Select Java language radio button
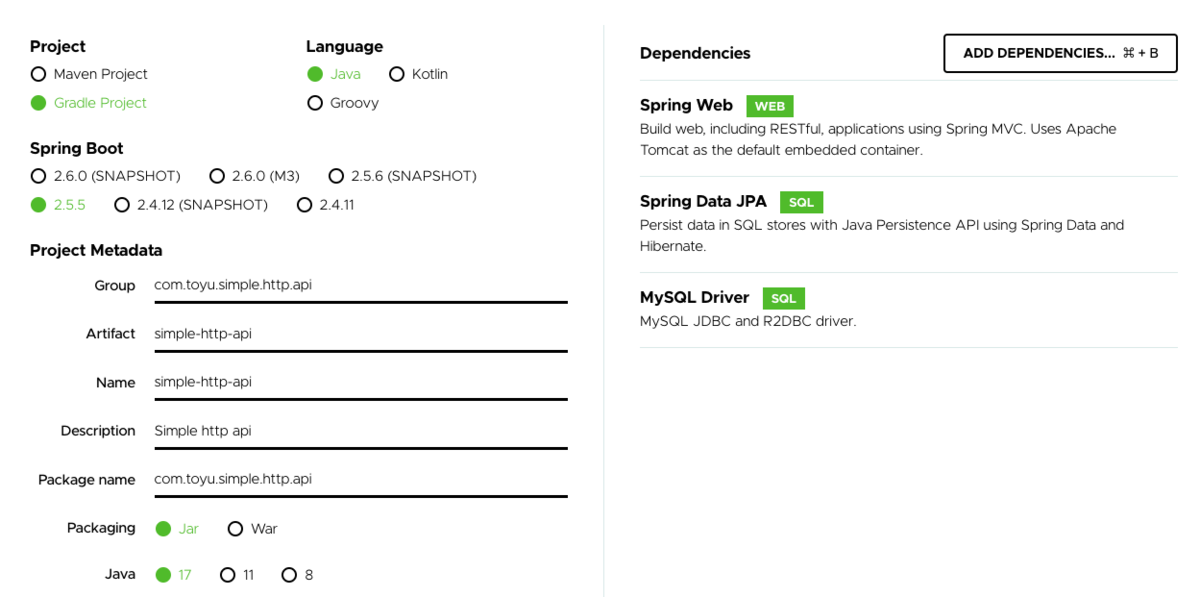The height and width of the screenshot is (597, 1200). (x=316, y=74)
